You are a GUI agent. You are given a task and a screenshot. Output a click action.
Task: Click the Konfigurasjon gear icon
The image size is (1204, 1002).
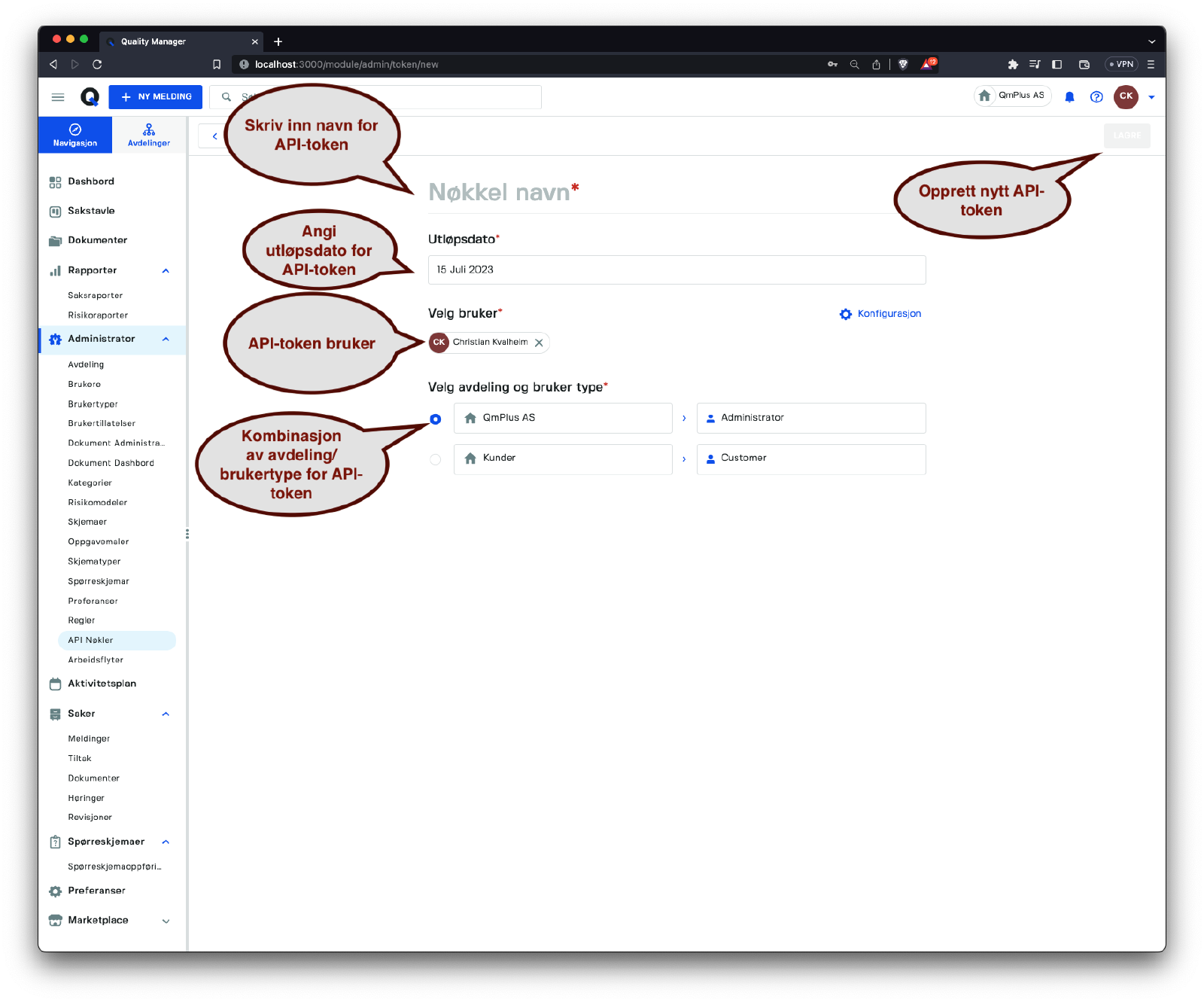pyautogui.click(x=846, y=314)
